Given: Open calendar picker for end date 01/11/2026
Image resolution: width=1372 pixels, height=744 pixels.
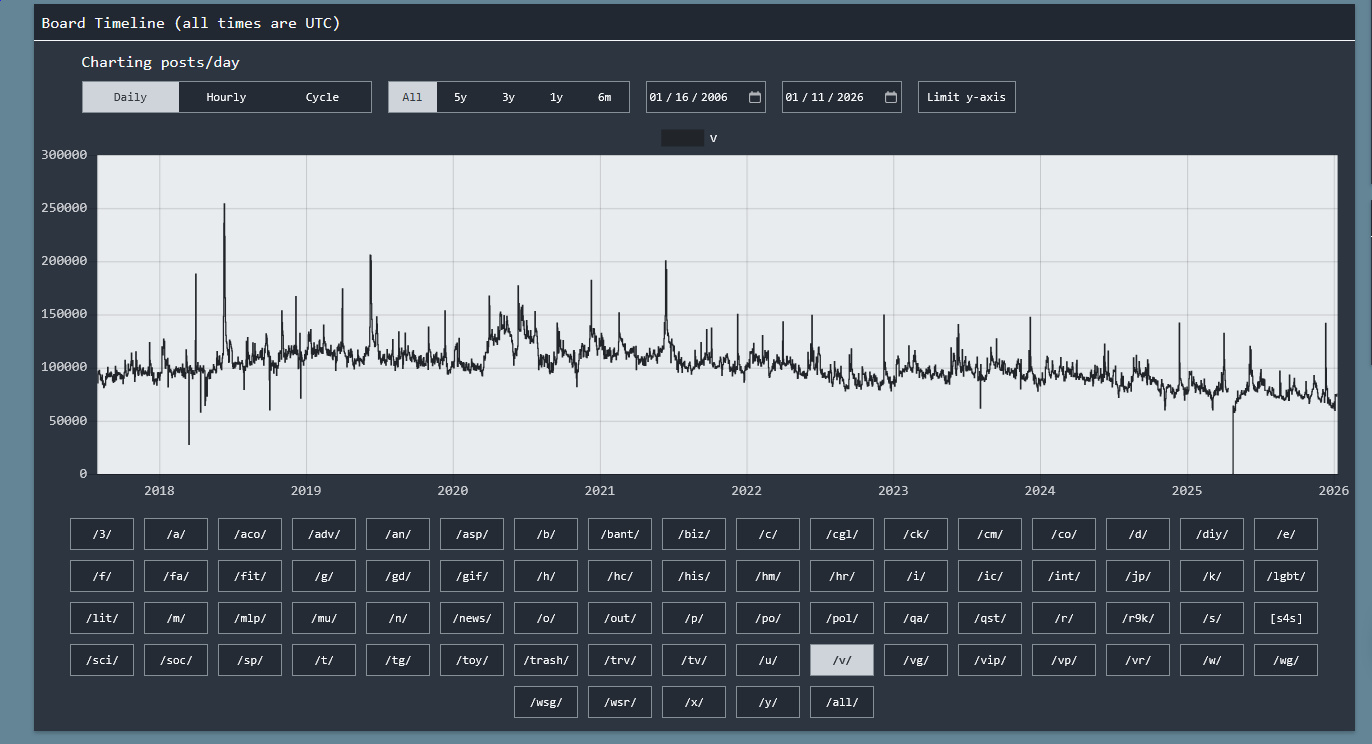Looking at the screenshot, I should (x=891, y=97).
